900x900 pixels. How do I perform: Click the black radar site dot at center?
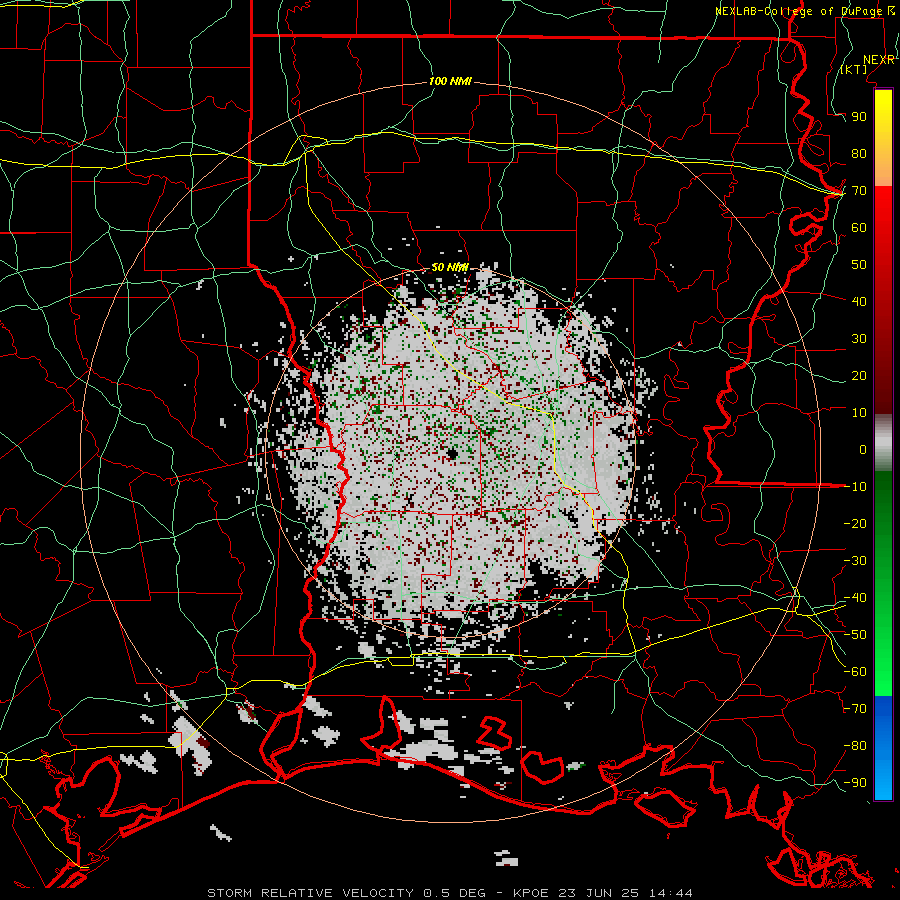[x=452, y=454]
